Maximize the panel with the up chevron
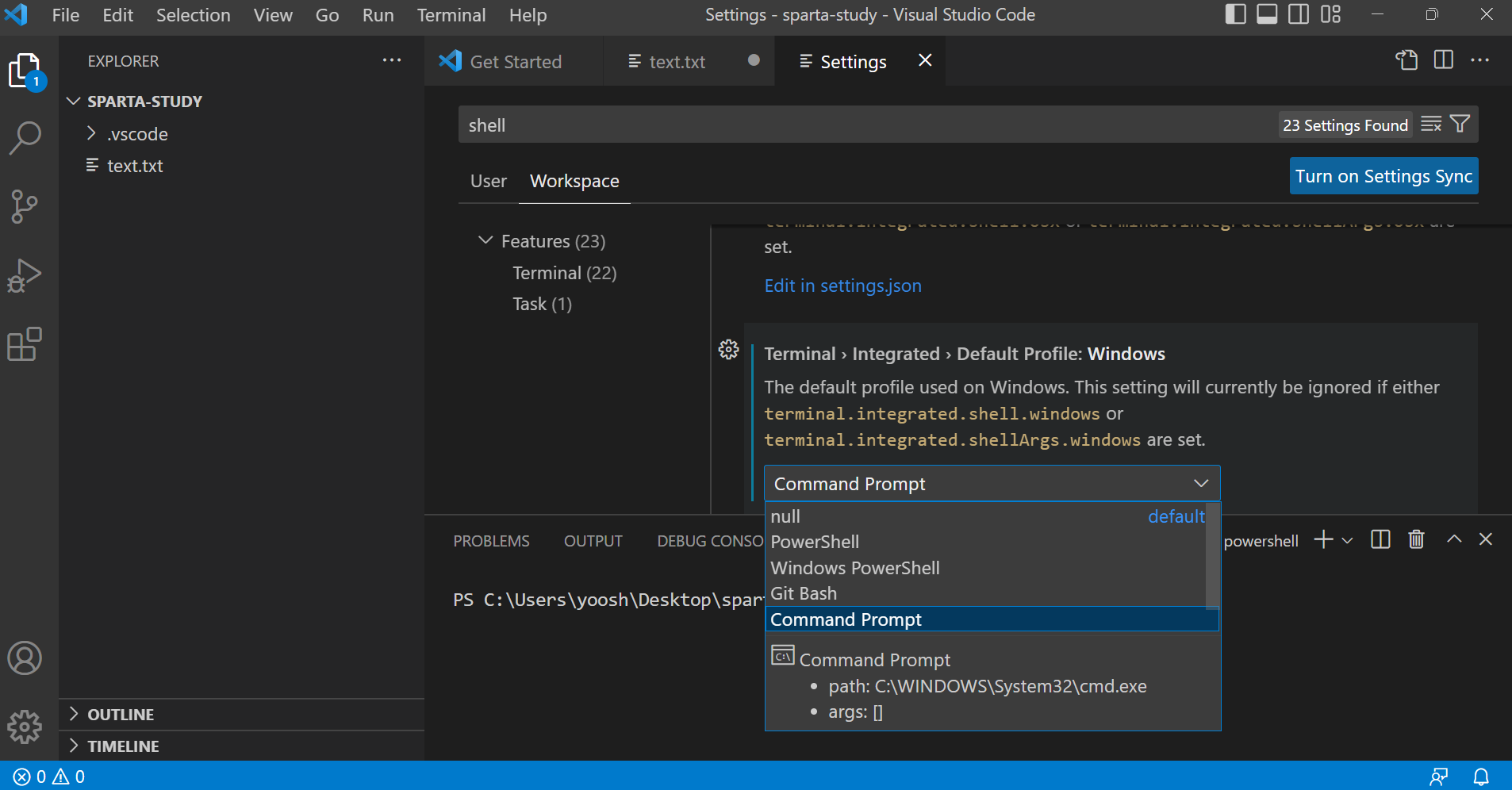1512x790 pixels. click(x=1454, y=539)
